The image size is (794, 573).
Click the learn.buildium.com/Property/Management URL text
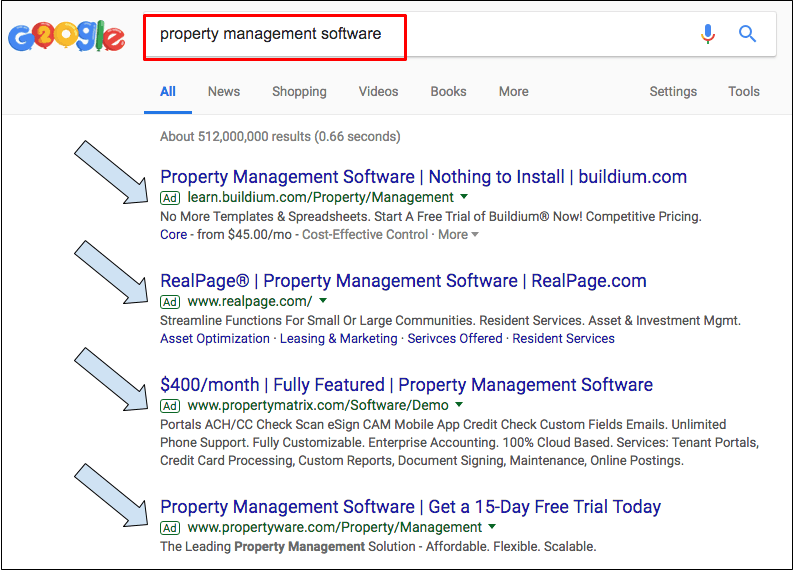coord(321,197)
